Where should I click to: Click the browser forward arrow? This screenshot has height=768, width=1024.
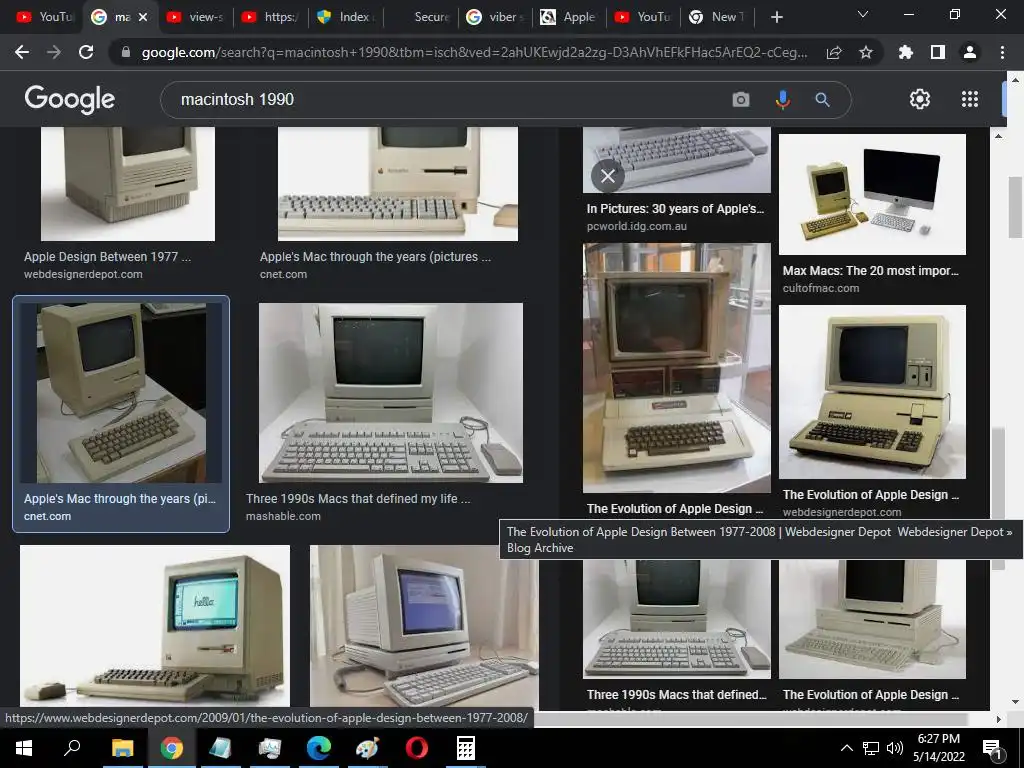tap(54, 52)
